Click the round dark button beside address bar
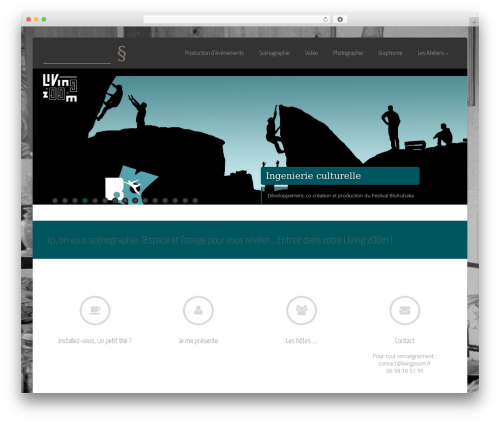Viewport: 500px width, 423px height. coord(340,20)
